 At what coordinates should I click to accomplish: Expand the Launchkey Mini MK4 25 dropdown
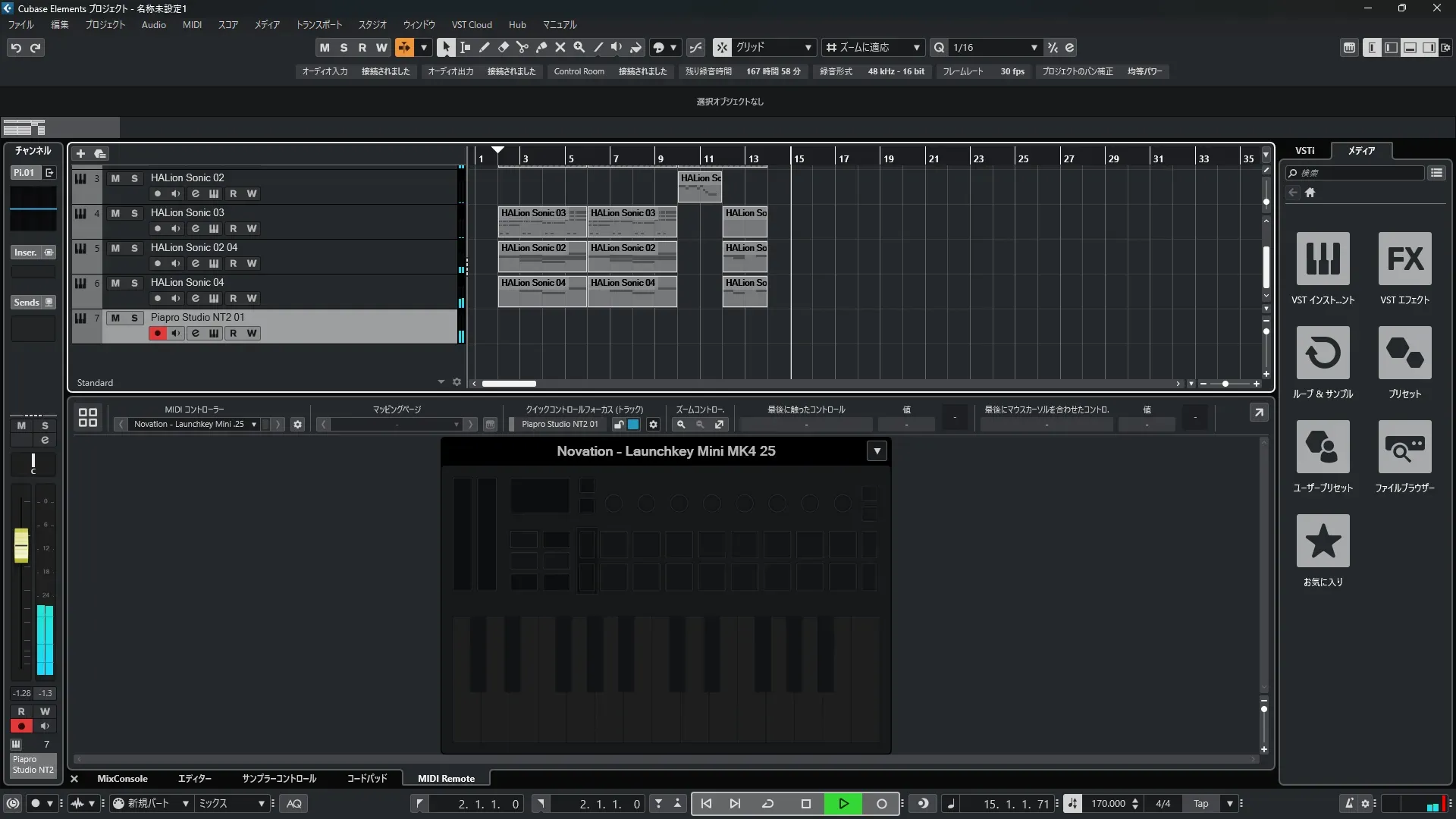tap(877, 451)
